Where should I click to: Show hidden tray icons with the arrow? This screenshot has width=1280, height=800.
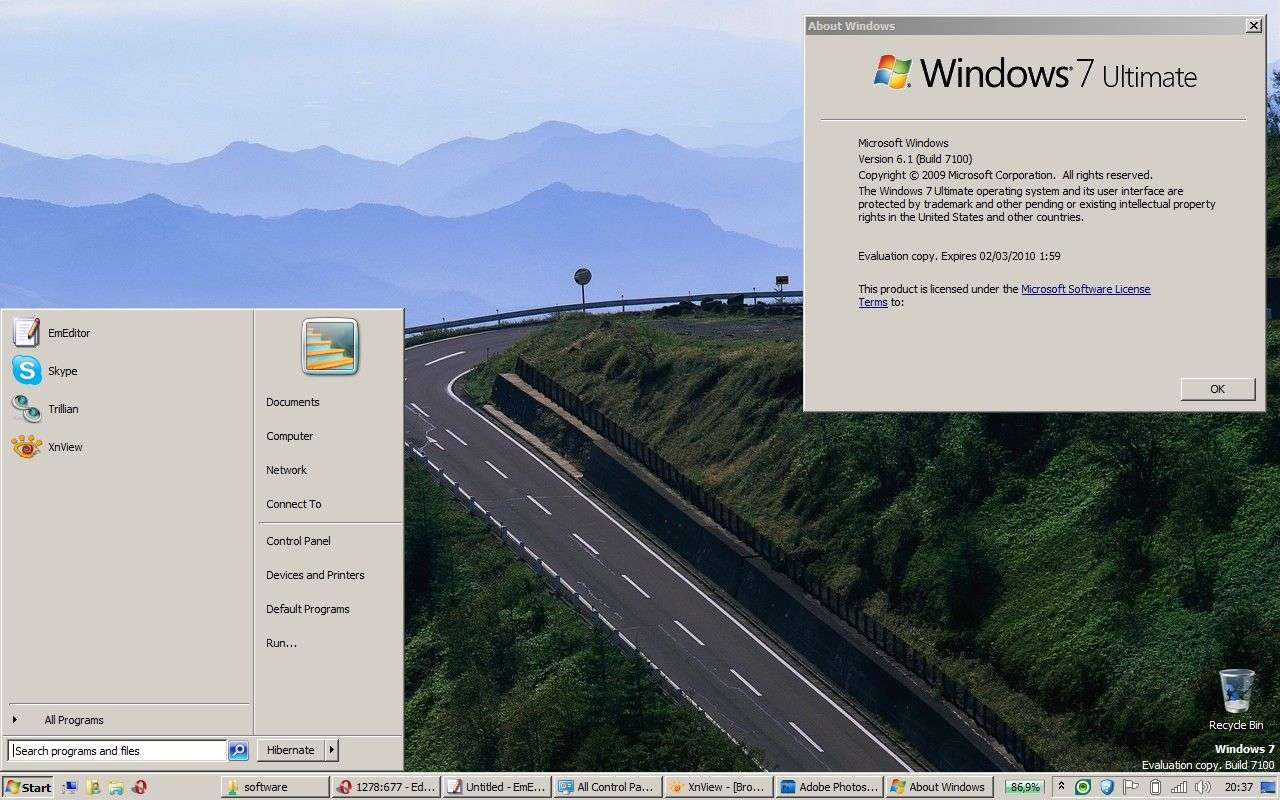[1061, 787]
